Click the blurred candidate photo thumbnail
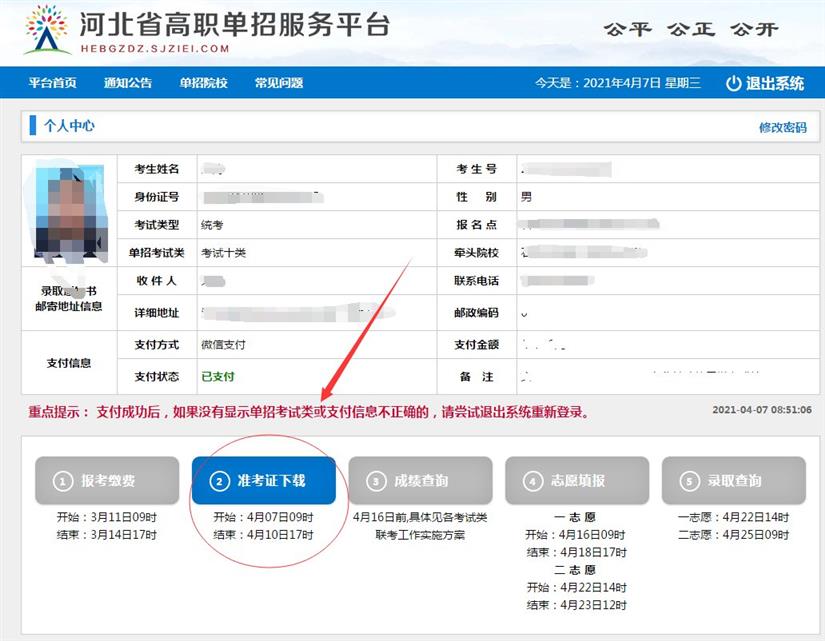 click(x=70, y=212)
